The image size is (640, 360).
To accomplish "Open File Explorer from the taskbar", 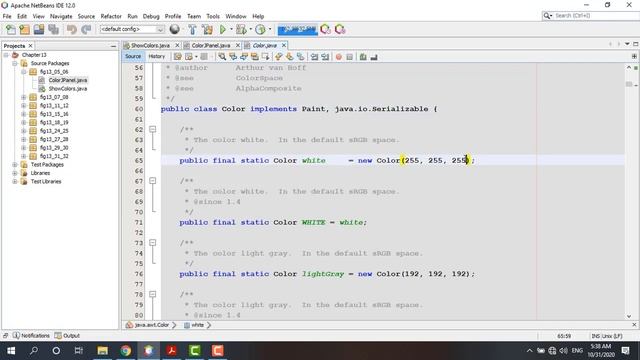I will point(102,351).
